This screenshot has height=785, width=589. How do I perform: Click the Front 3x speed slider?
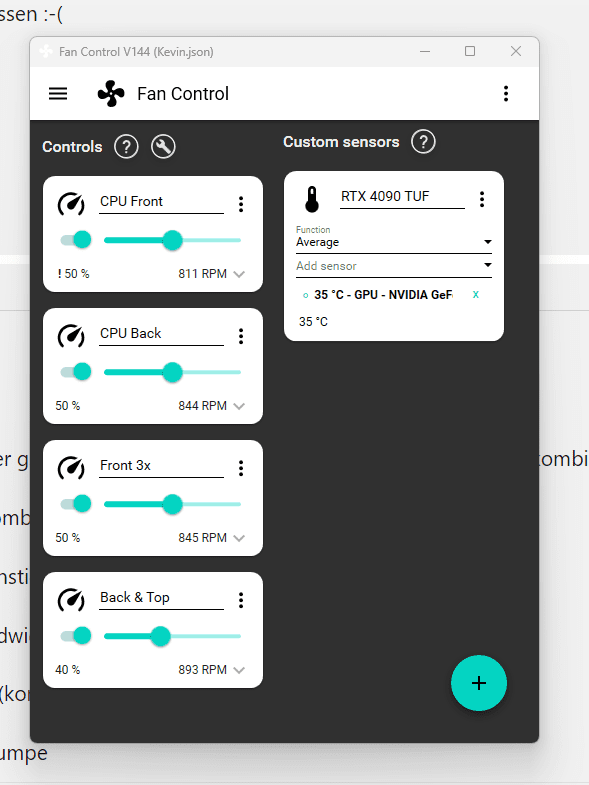click(172, 504)
